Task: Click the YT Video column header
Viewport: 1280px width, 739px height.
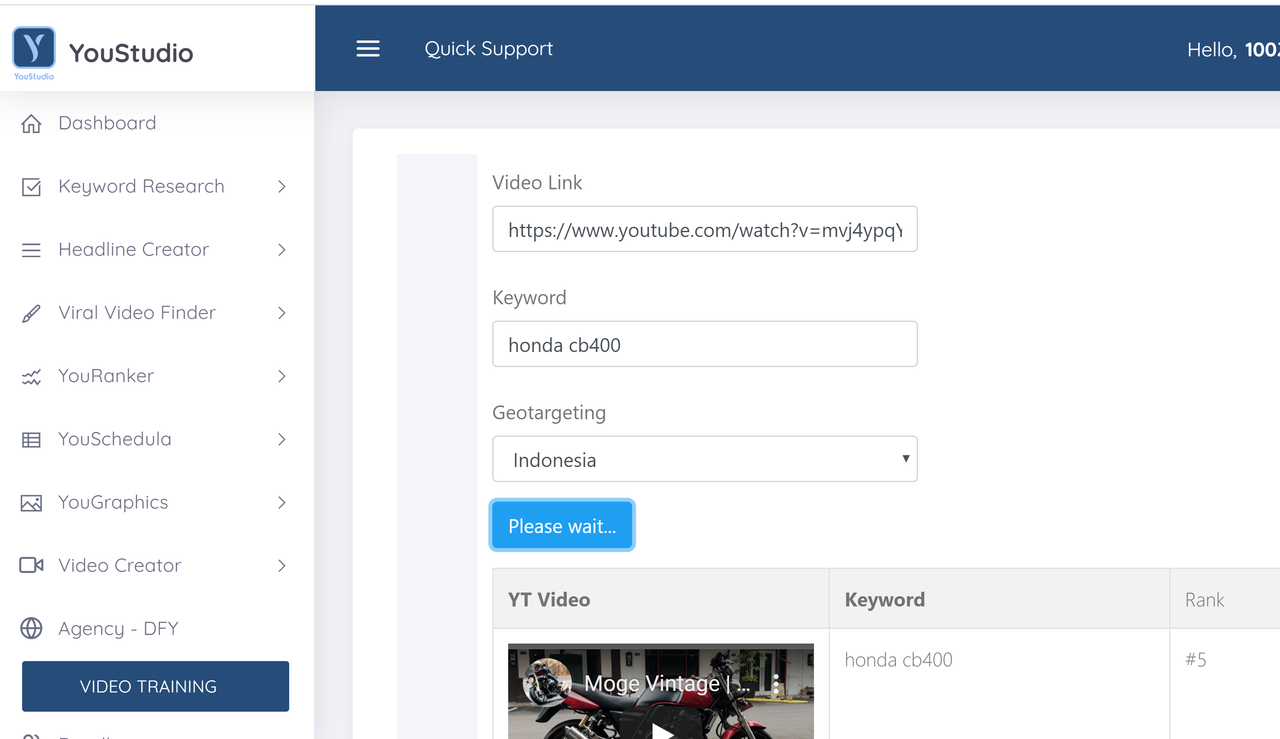Action: point(549,599)
